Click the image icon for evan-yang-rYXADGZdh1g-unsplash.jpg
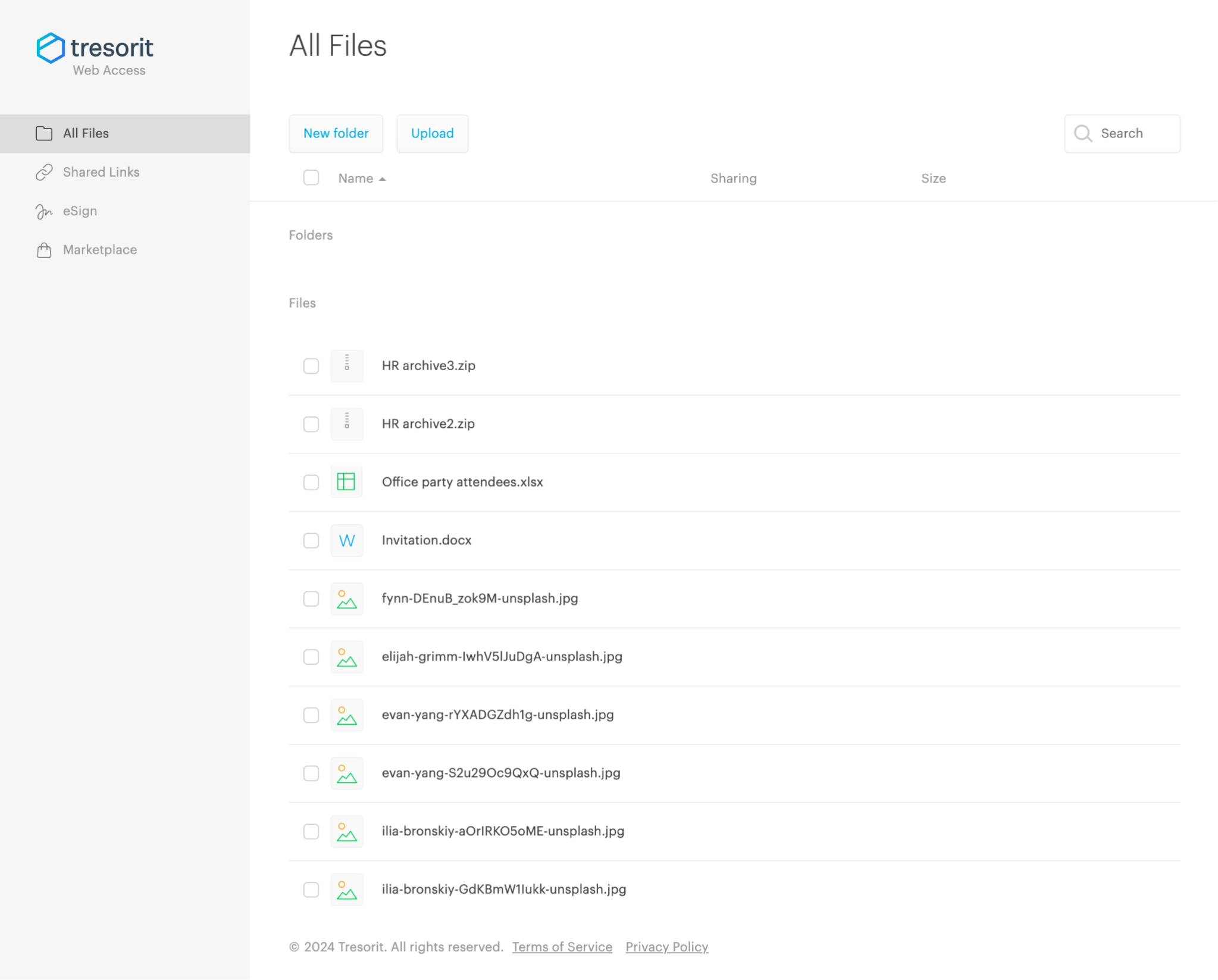 click(x=347, y=715)
